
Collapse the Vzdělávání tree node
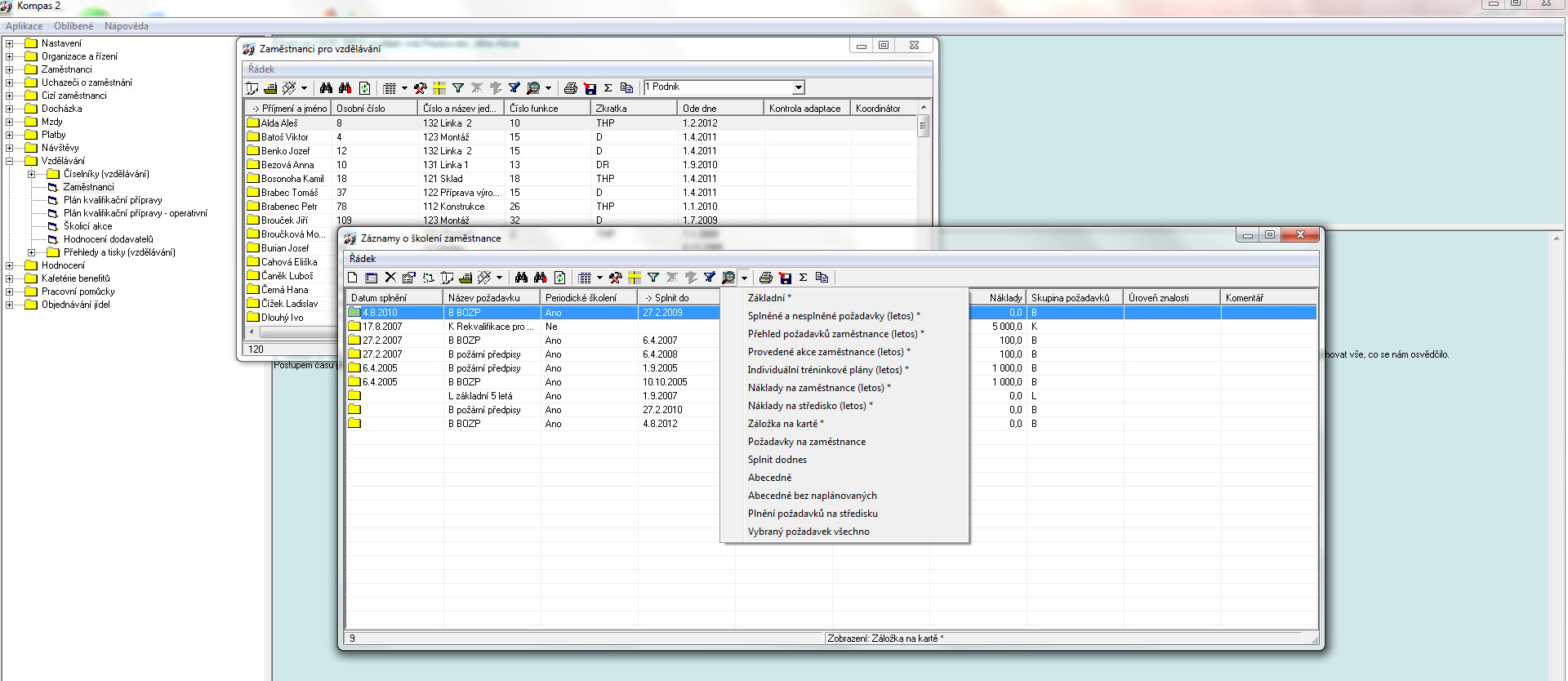[x=9, y=161]
